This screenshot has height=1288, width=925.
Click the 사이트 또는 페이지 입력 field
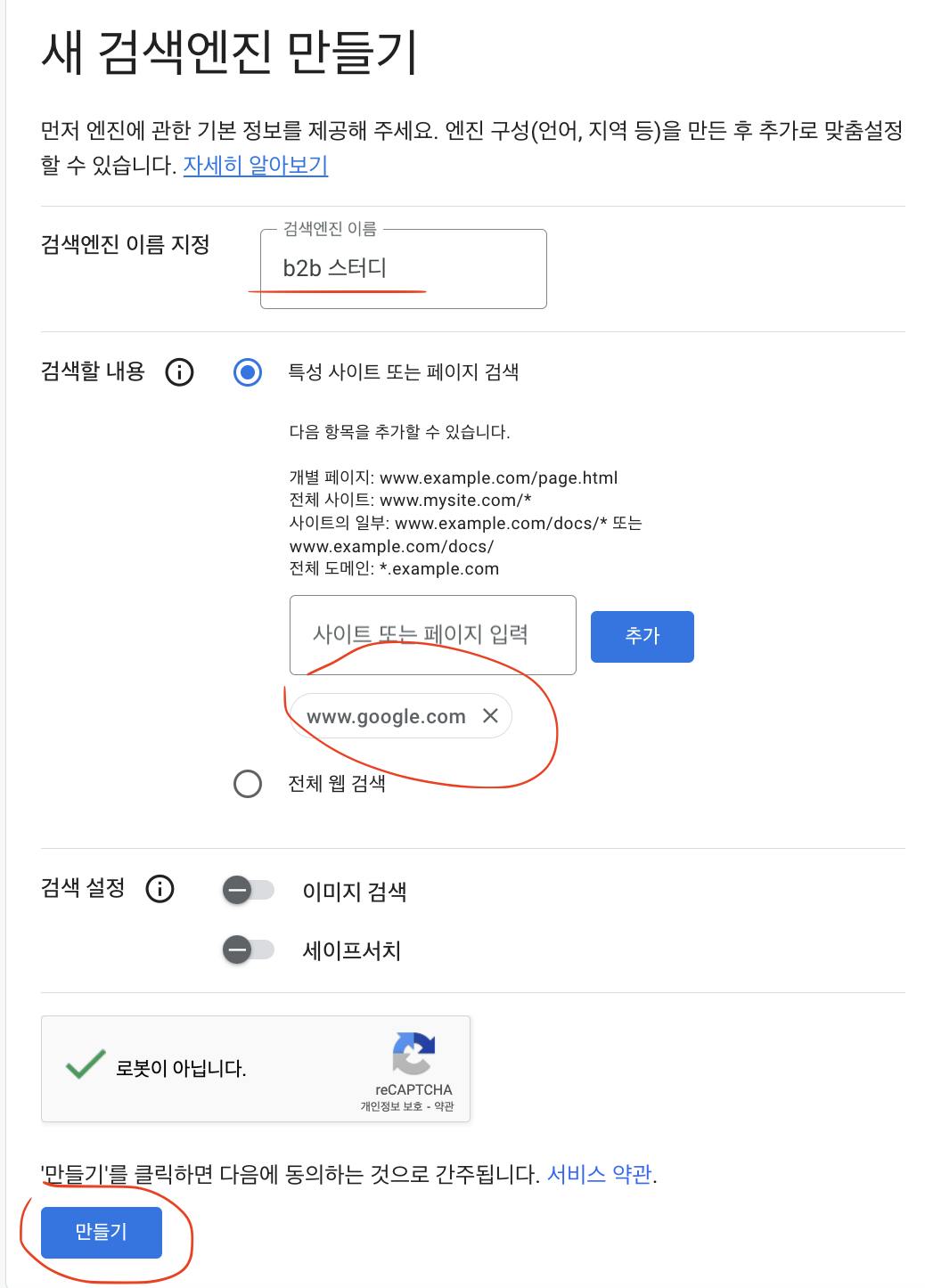point(432,635)
